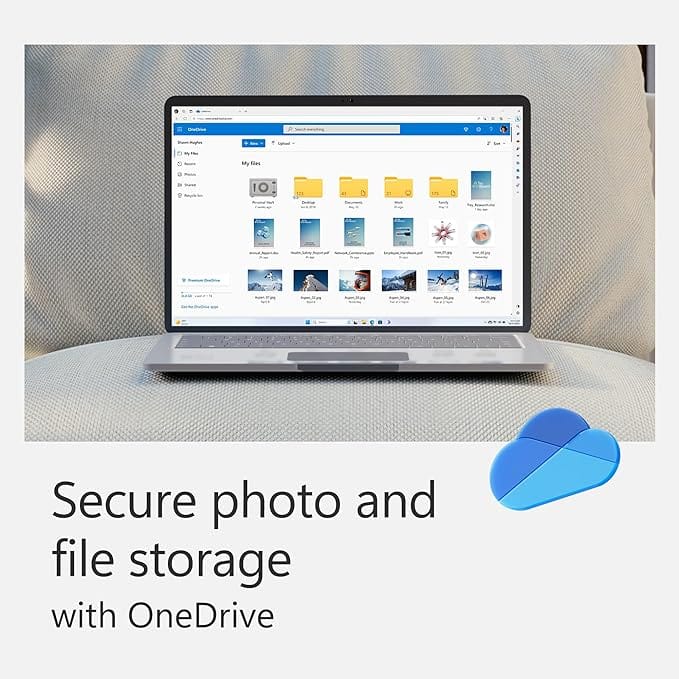Open the Work folder

tap(398, 188)
